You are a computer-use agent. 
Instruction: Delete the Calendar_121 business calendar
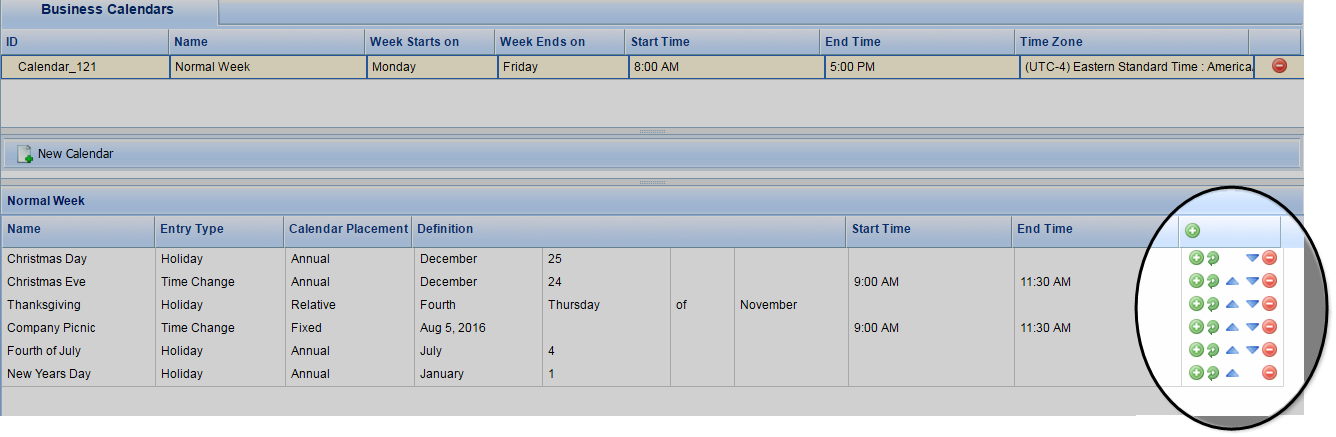click(x=1279, y=67)
